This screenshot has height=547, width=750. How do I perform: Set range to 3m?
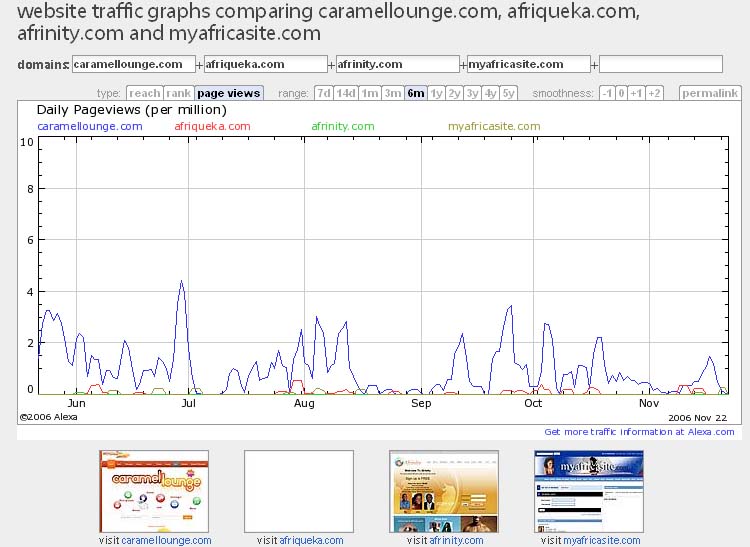[393, 93]
